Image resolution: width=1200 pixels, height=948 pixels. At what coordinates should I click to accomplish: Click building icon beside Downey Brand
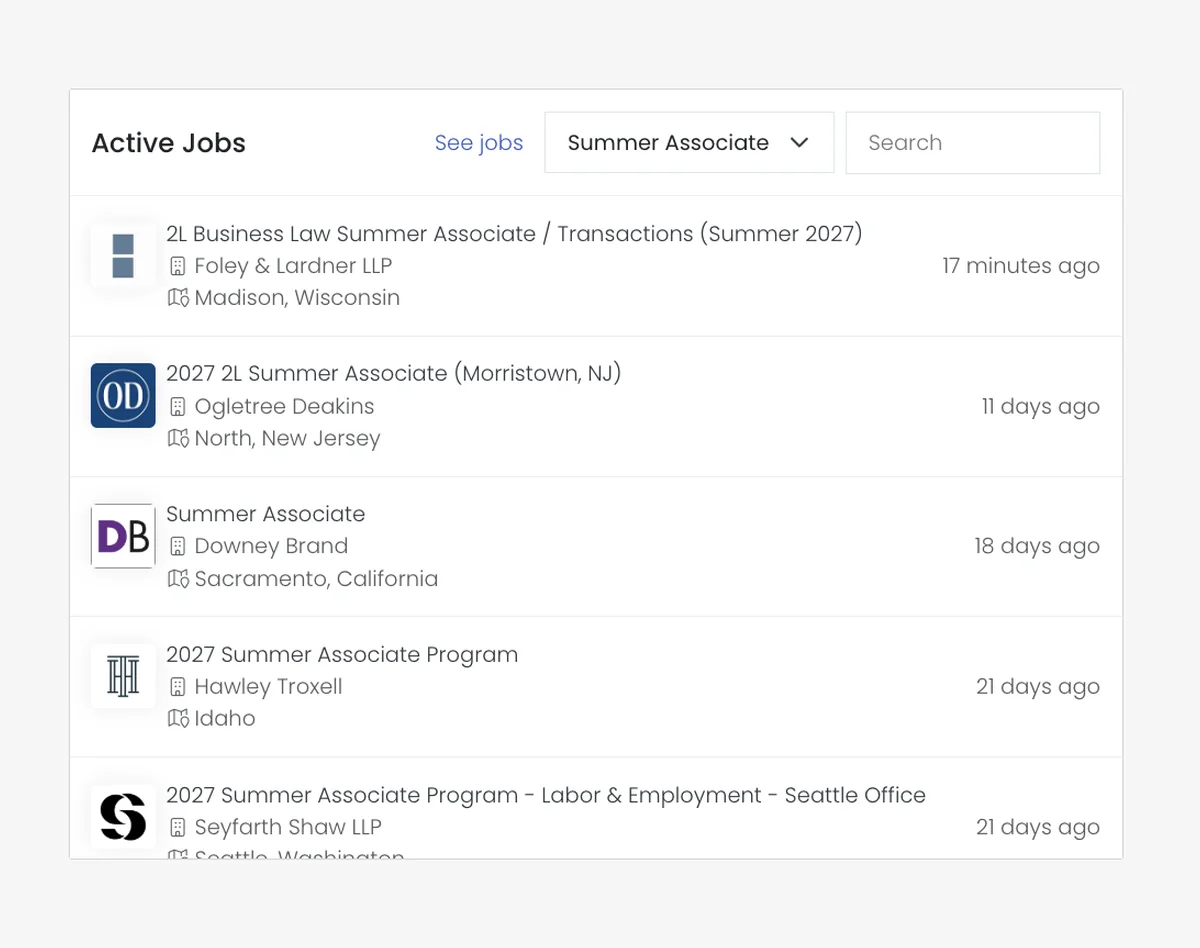click(178, 546)
